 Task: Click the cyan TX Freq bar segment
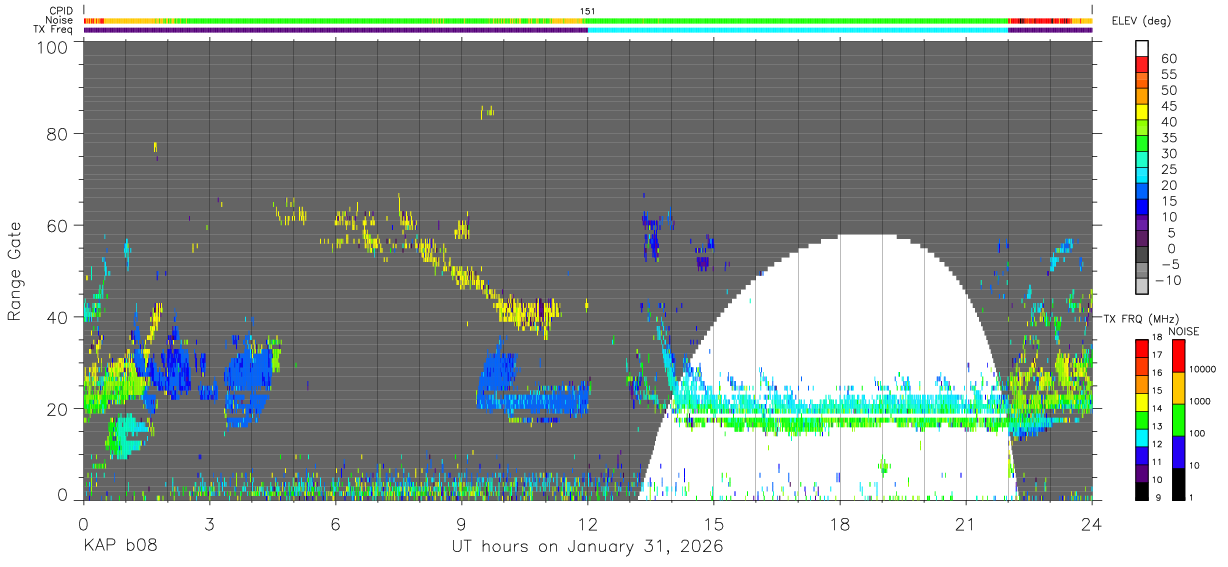798,30
